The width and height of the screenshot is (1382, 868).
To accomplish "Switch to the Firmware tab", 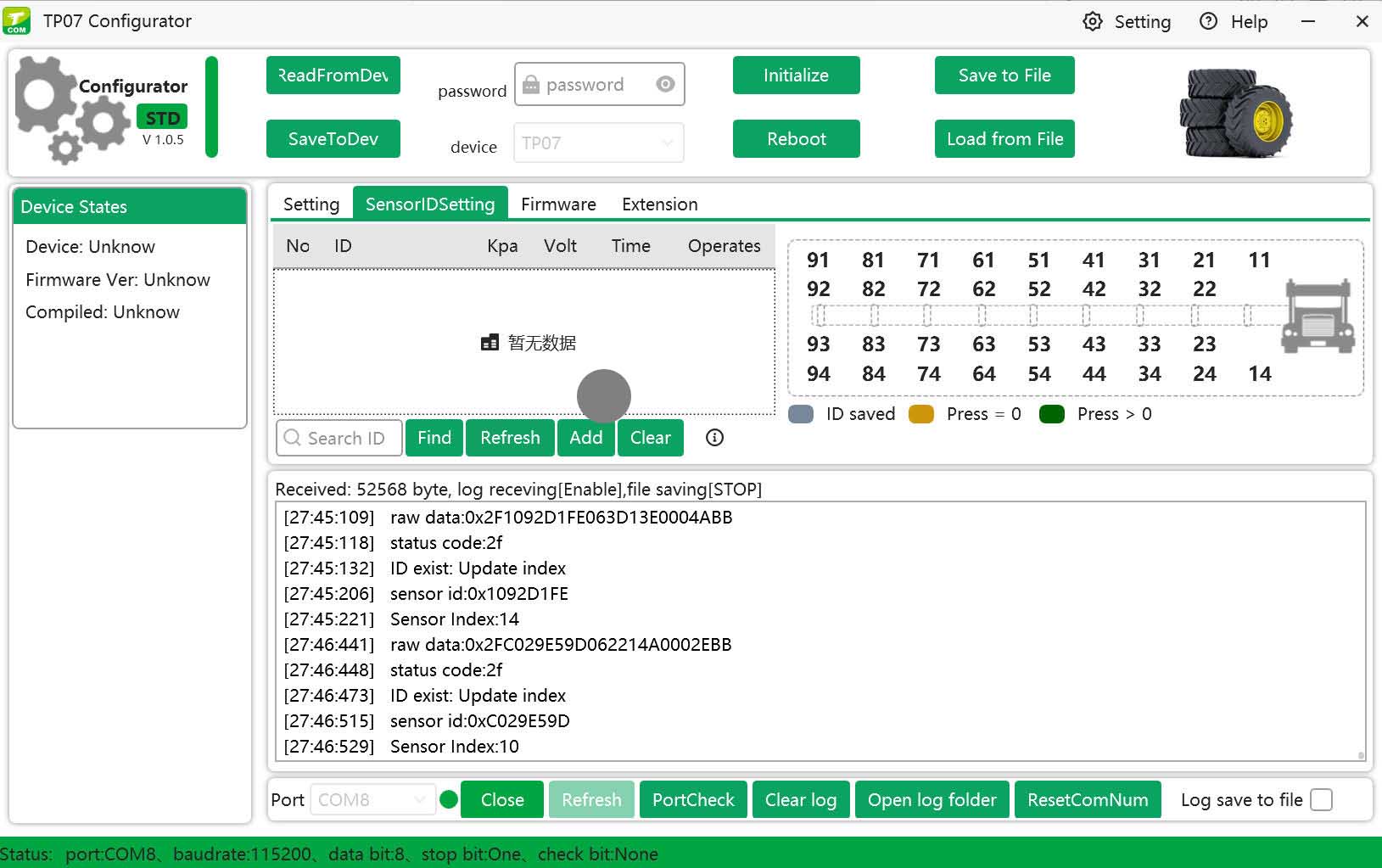I will point(558,204).
